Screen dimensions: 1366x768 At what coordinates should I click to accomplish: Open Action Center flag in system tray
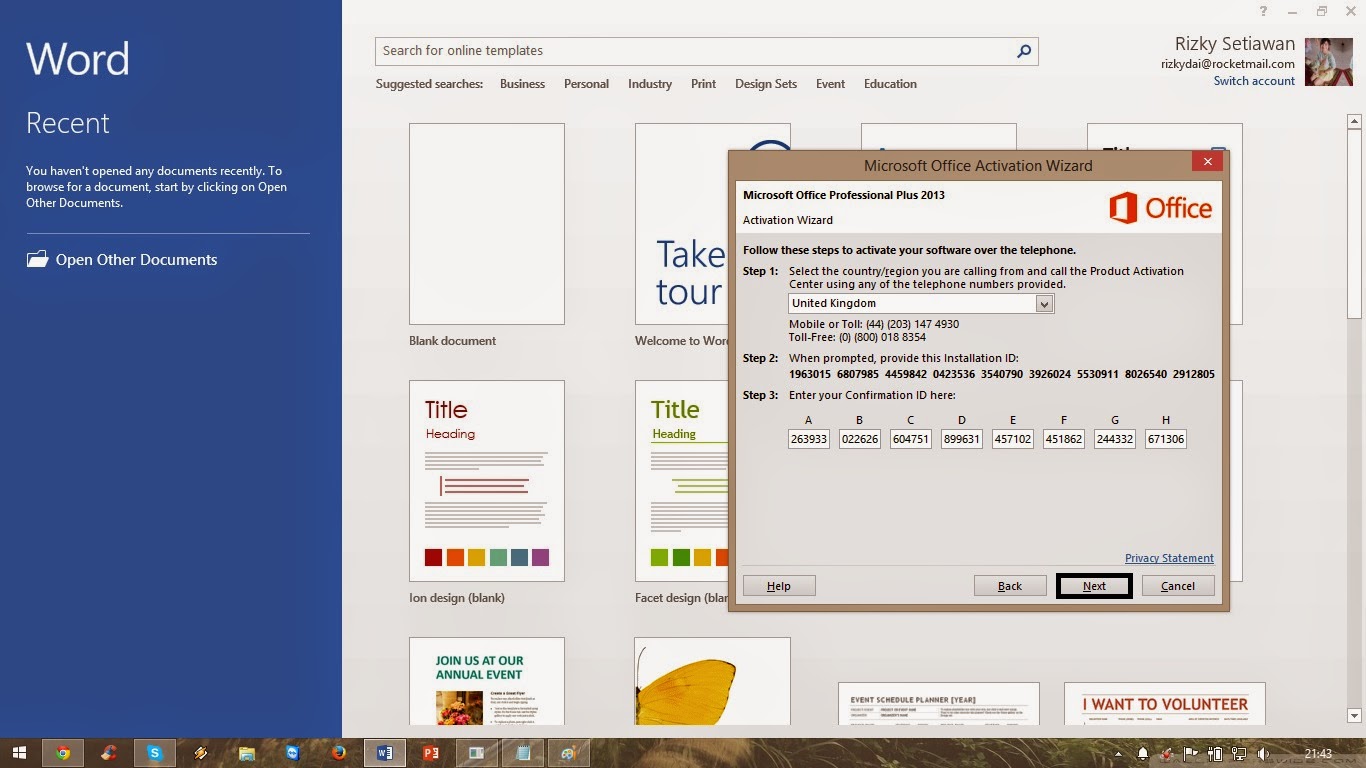(1191, 753)
